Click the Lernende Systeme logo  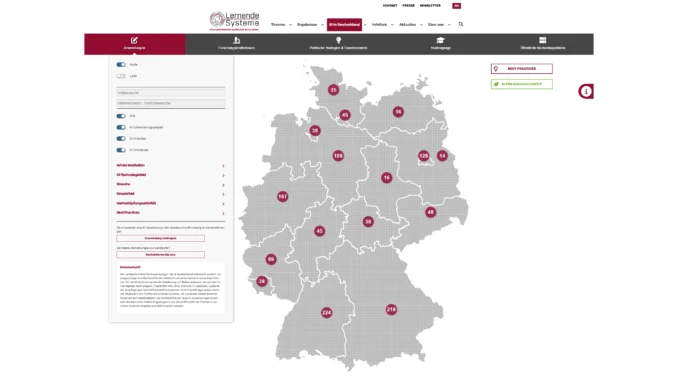tap(234, 21)
